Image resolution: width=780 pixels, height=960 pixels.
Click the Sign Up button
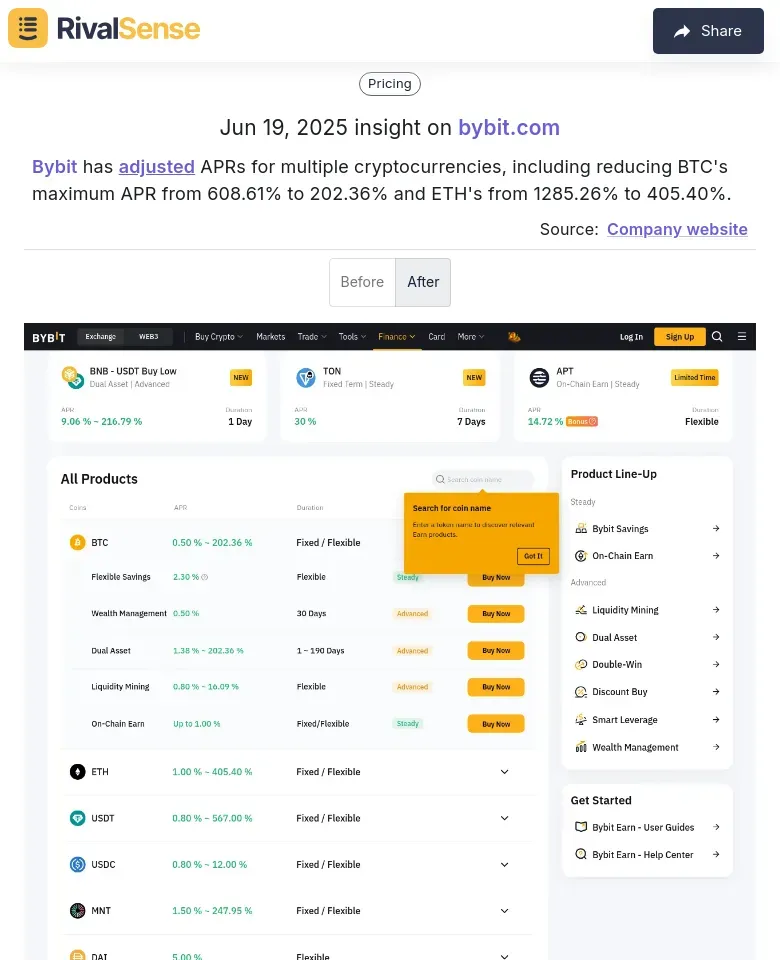pos(680,337)
